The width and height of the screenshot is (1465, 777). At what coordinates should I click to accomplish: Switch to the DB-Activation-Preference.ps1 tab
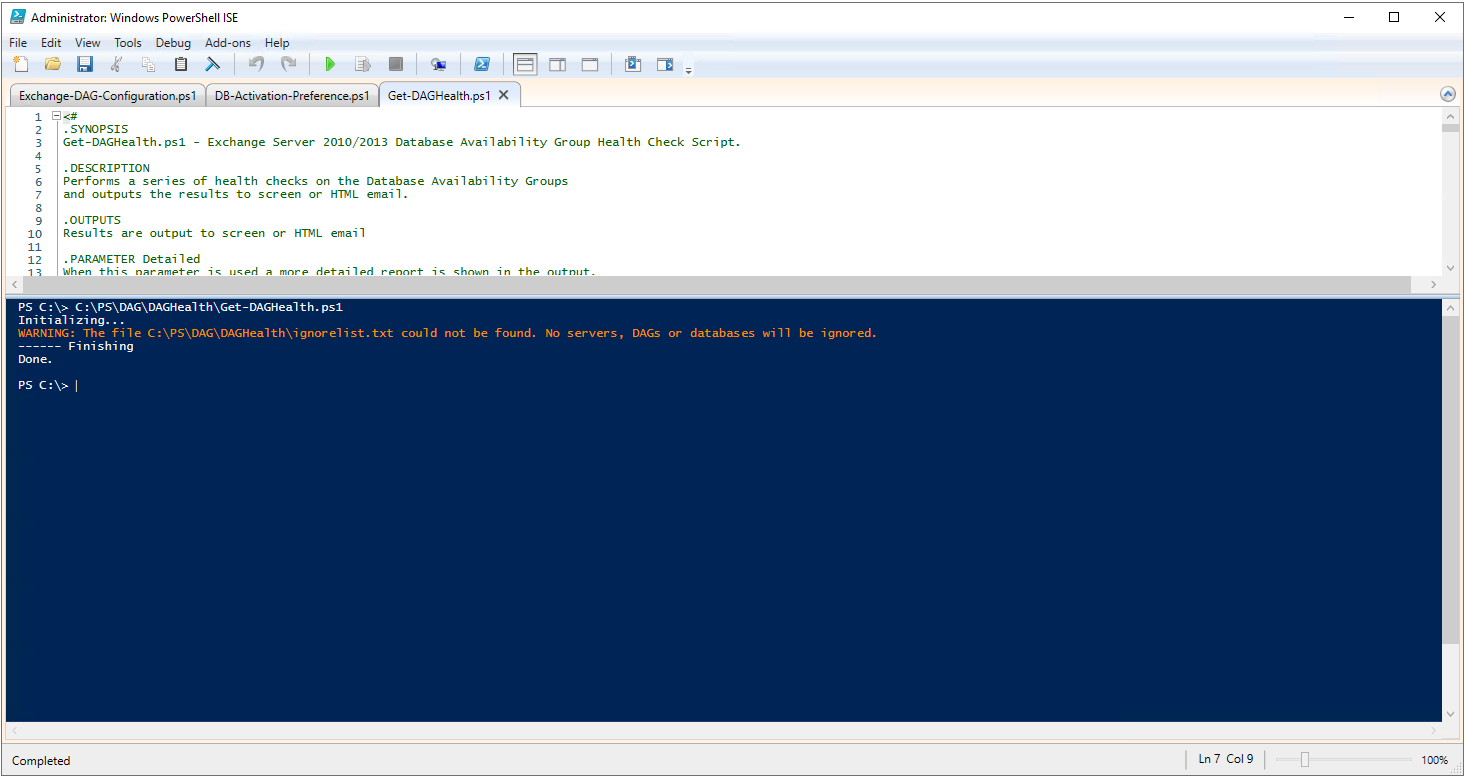click(292, 96)
